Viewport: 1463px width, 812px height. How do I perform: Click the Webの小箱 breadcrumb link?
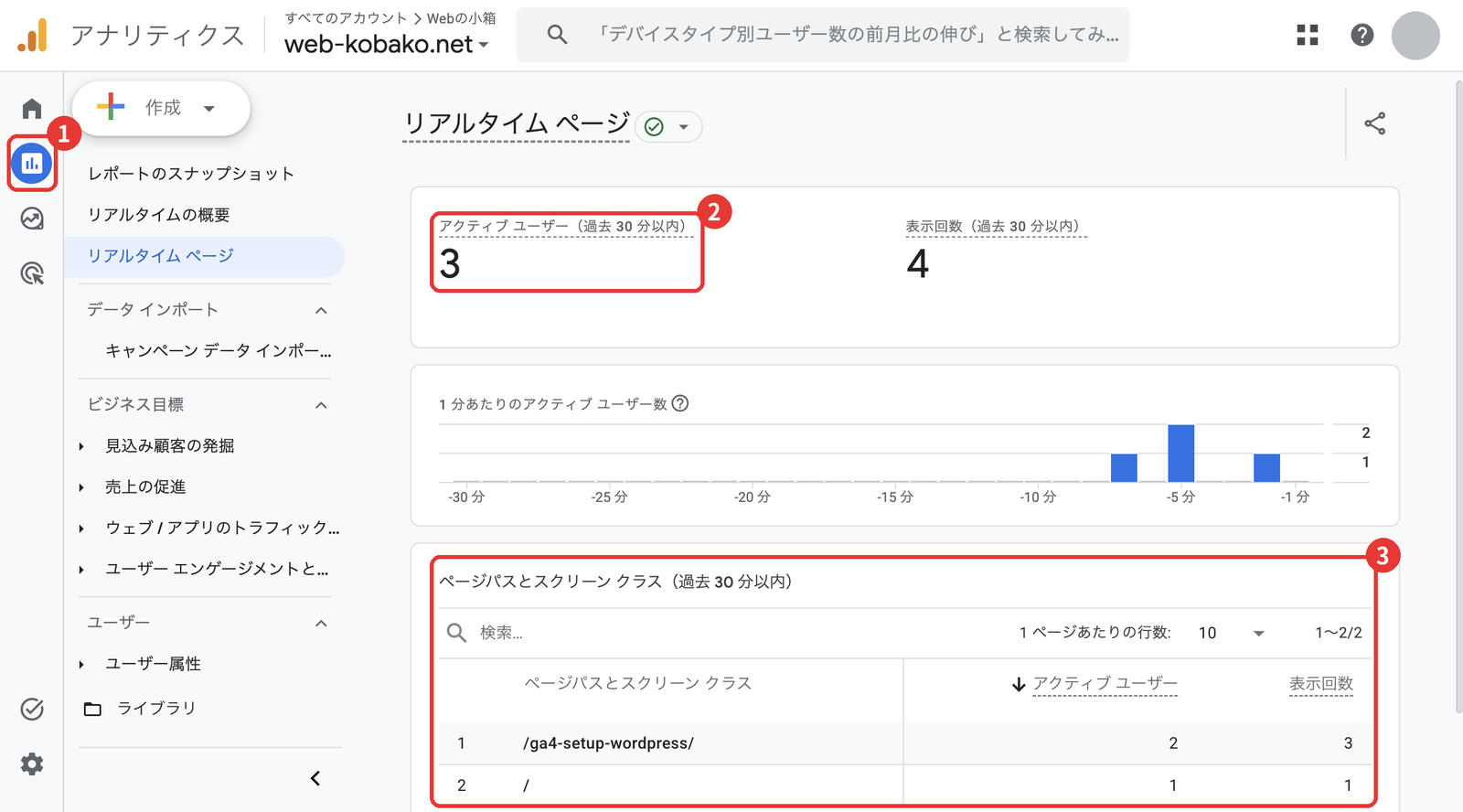pyautogui.click(x=462, y=17)
